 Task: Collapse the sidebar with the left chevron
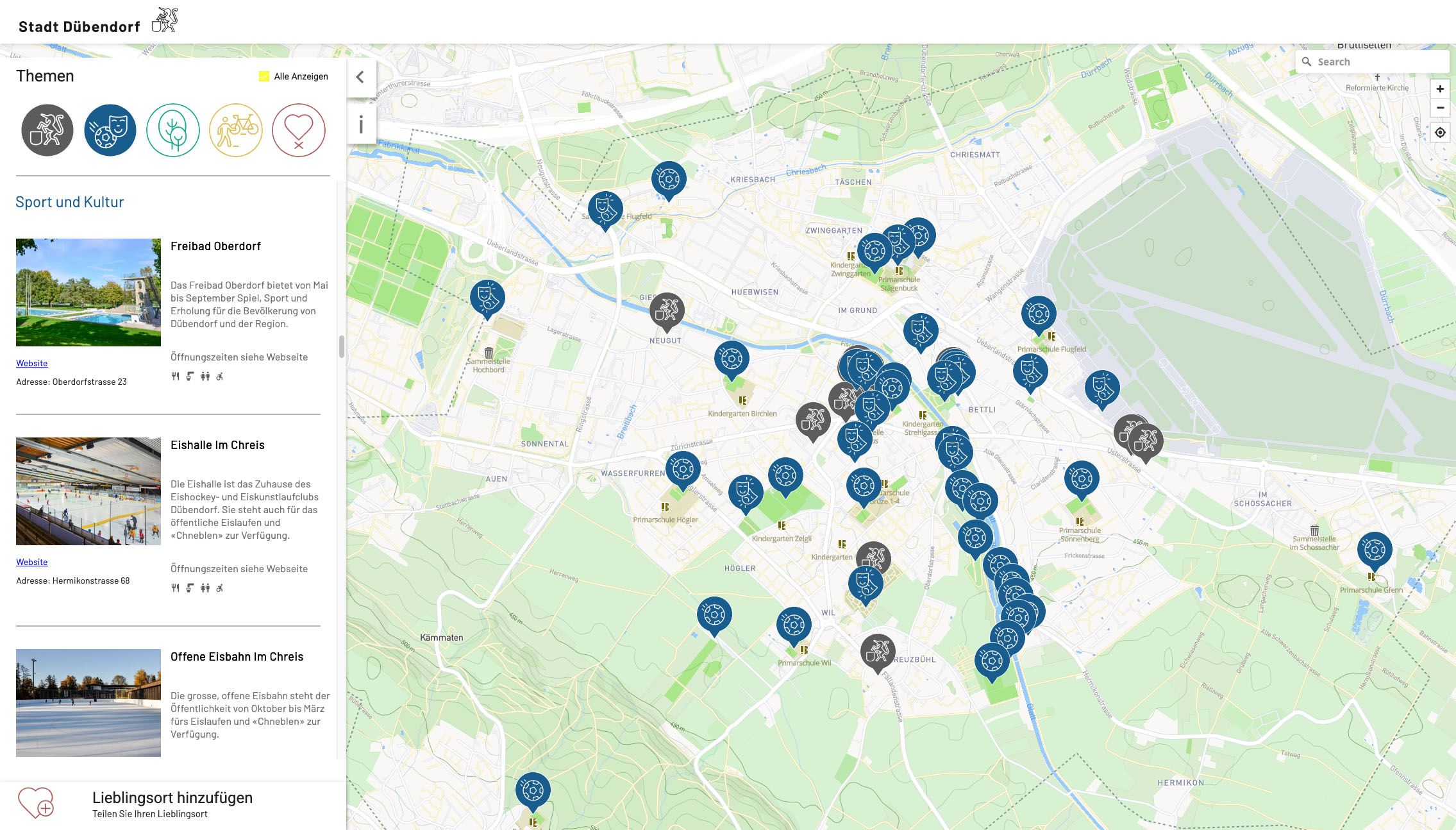(360, 77)
